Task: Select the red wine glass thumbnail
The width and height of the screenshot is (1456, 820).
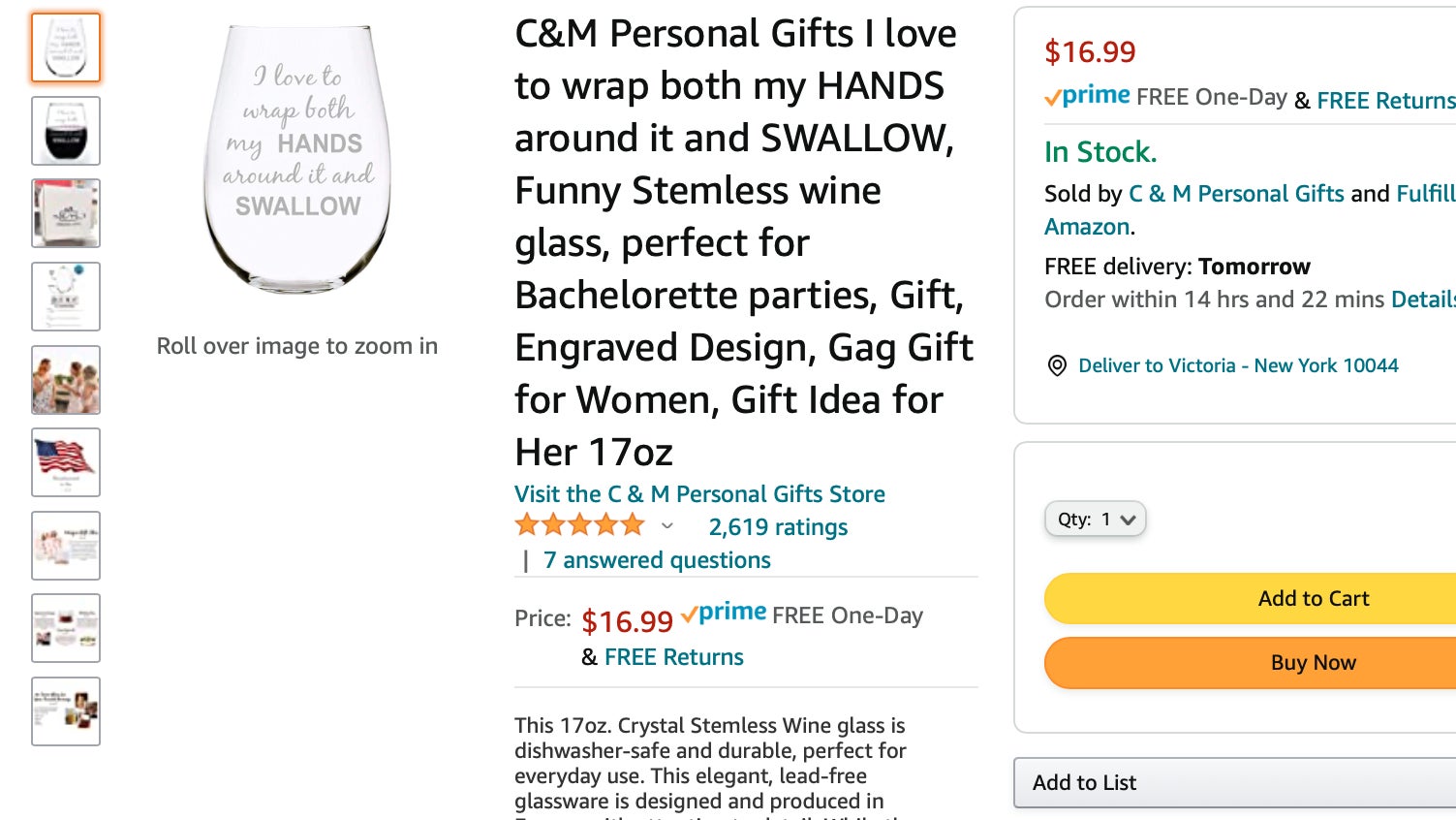Action: [x=65, y=131]
